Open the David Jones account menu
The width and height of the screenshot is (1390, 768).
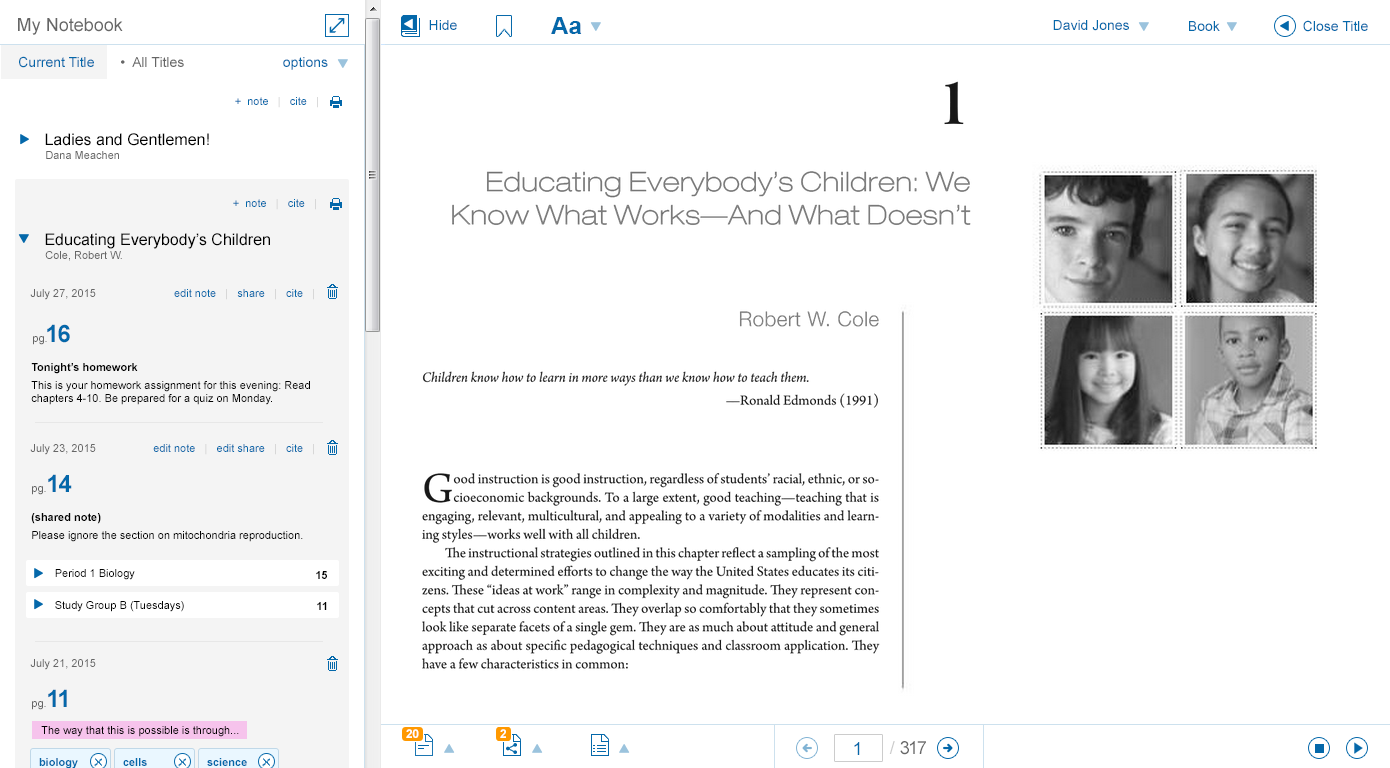click(x=1092, y=26)
